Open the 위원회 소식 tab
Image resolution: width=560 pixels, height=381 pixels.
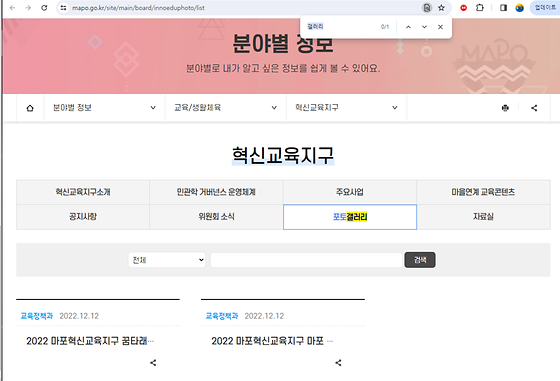point(216,217)
